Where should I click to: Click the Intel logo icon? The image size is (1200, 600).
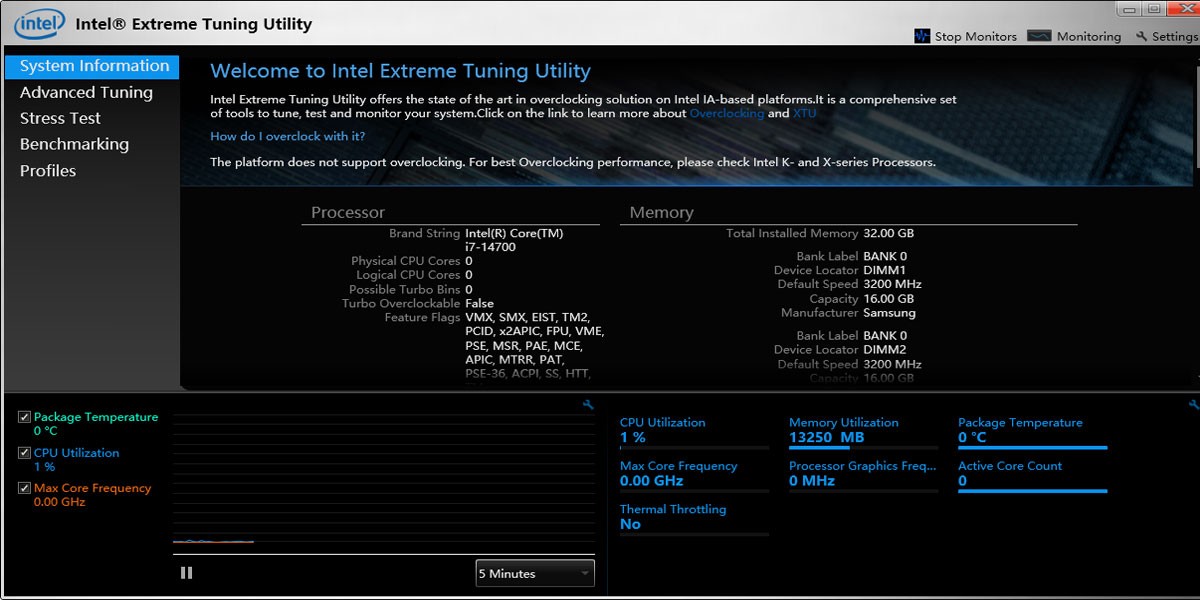pos(40,22)
